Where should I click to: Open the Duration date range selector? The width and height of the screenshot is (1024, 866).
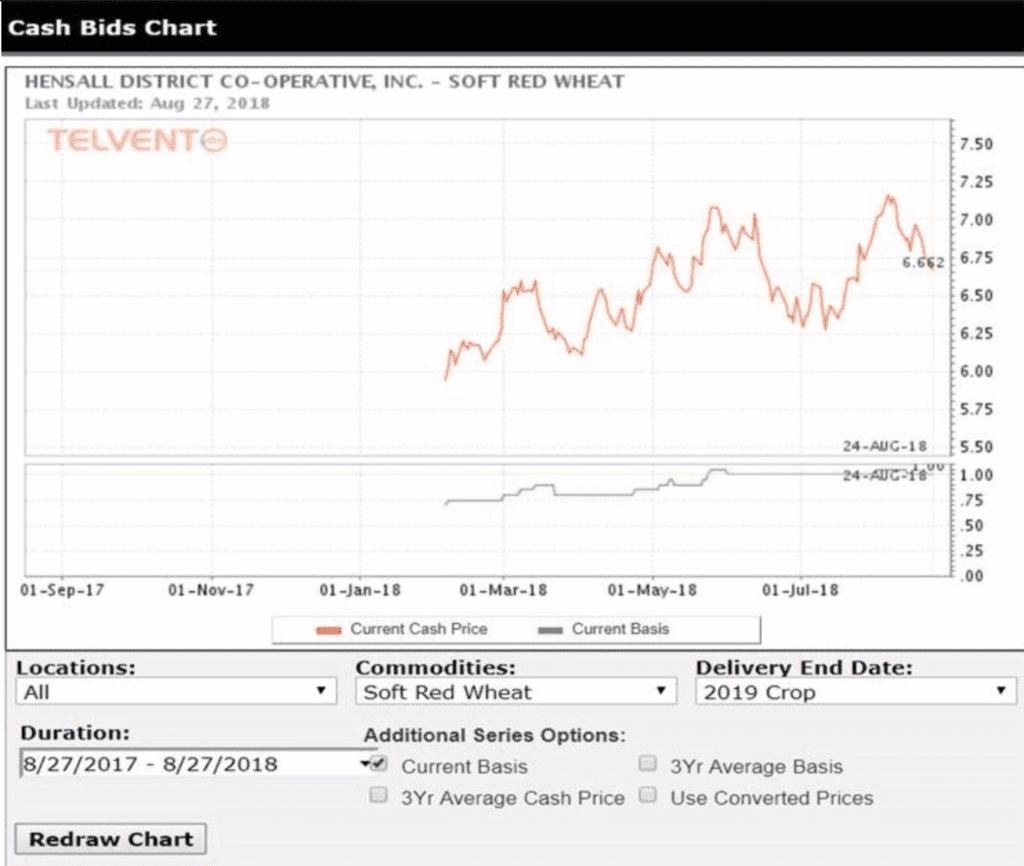pos(197,764)
